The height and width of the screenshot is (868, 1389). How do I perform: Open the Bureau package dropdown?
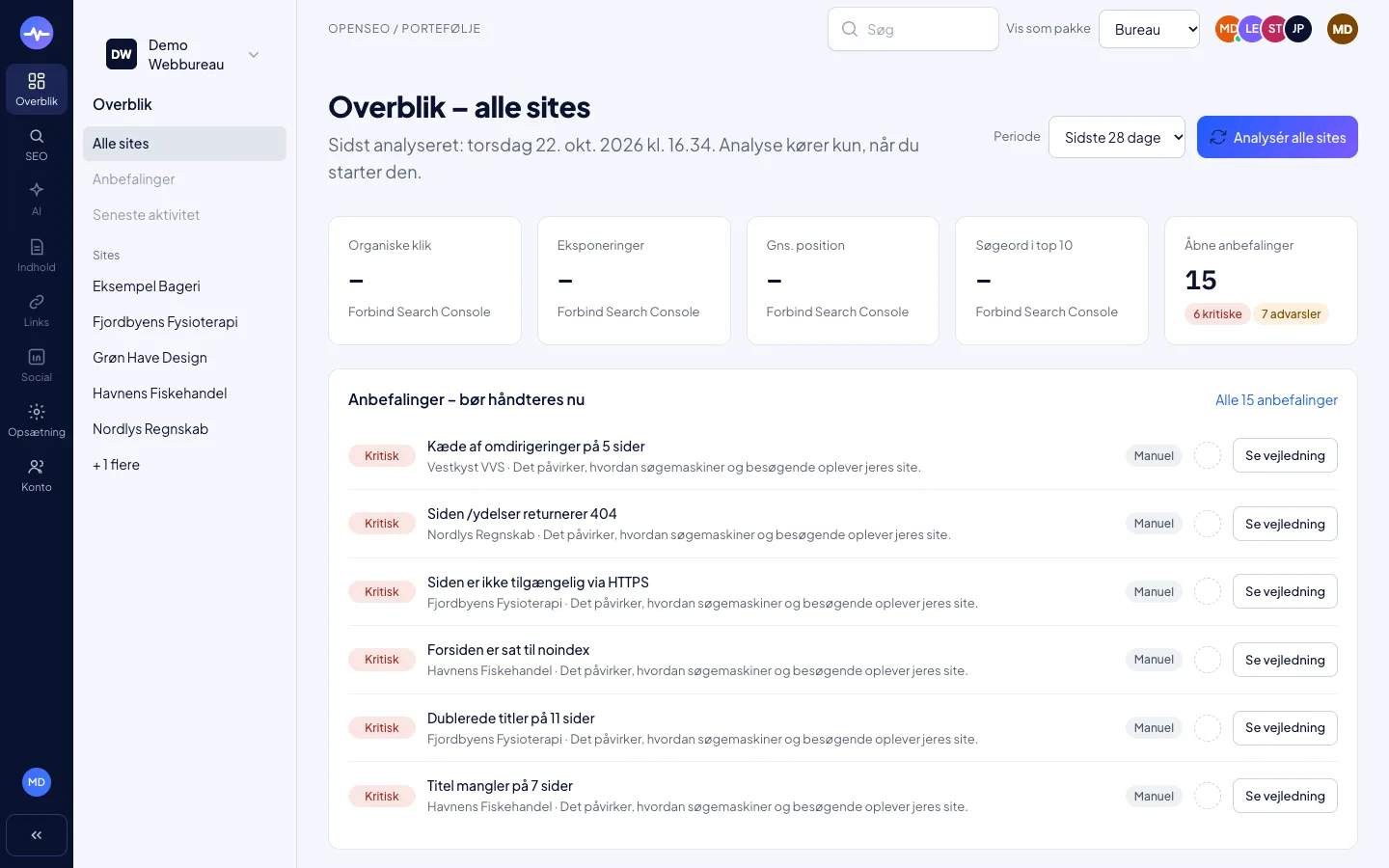click(1149, 29)
